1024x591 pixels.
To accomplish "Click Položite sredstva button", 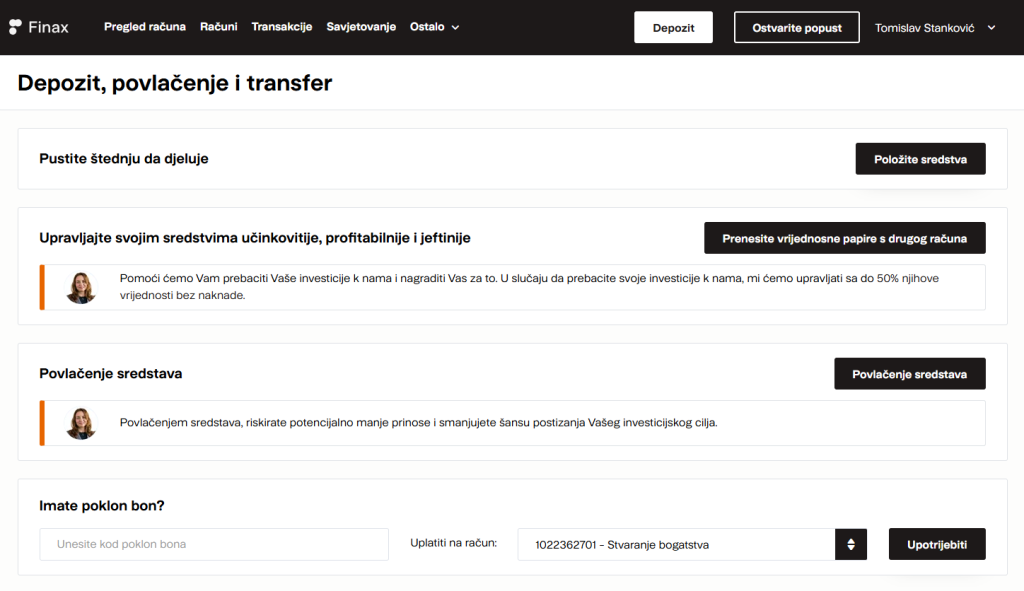I will (920, 159).
